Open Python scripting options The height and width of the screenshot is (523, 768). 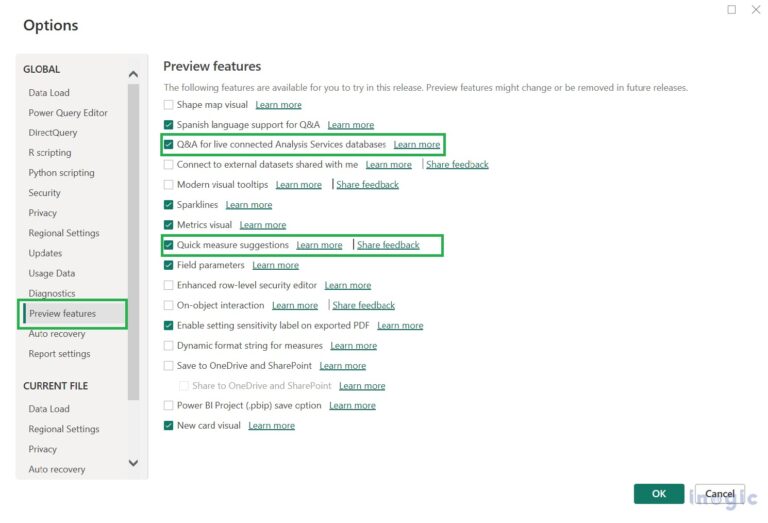(x=61, y=173)
